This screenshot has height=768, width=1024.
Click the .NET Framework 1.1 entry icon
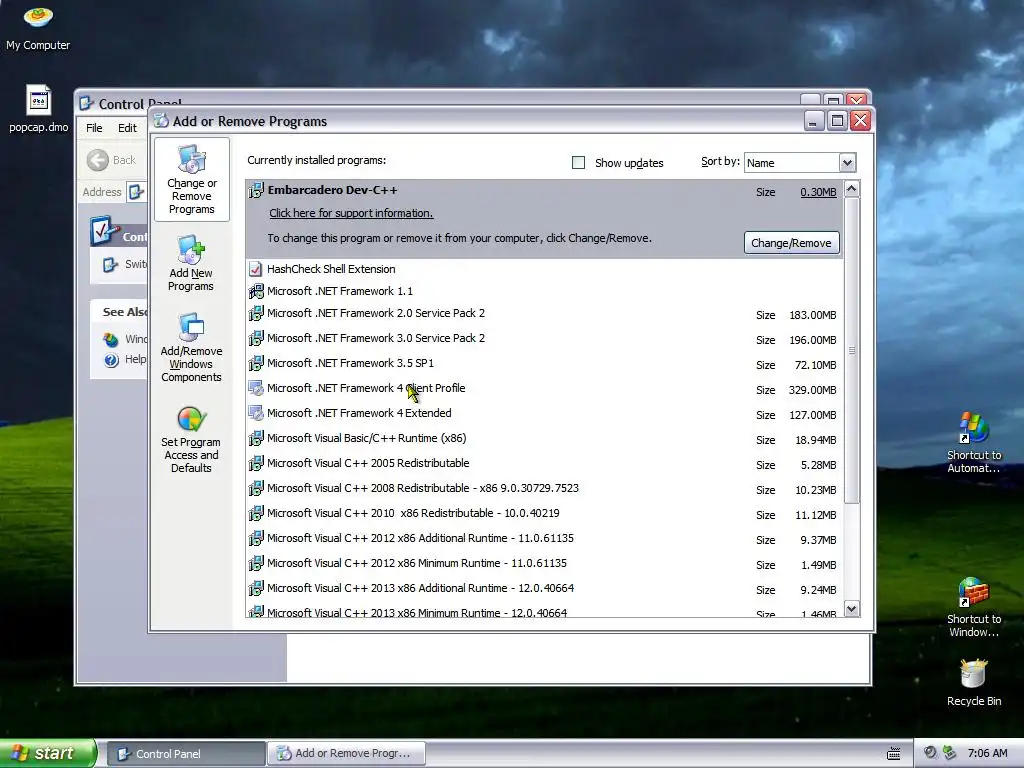(256, 291)
